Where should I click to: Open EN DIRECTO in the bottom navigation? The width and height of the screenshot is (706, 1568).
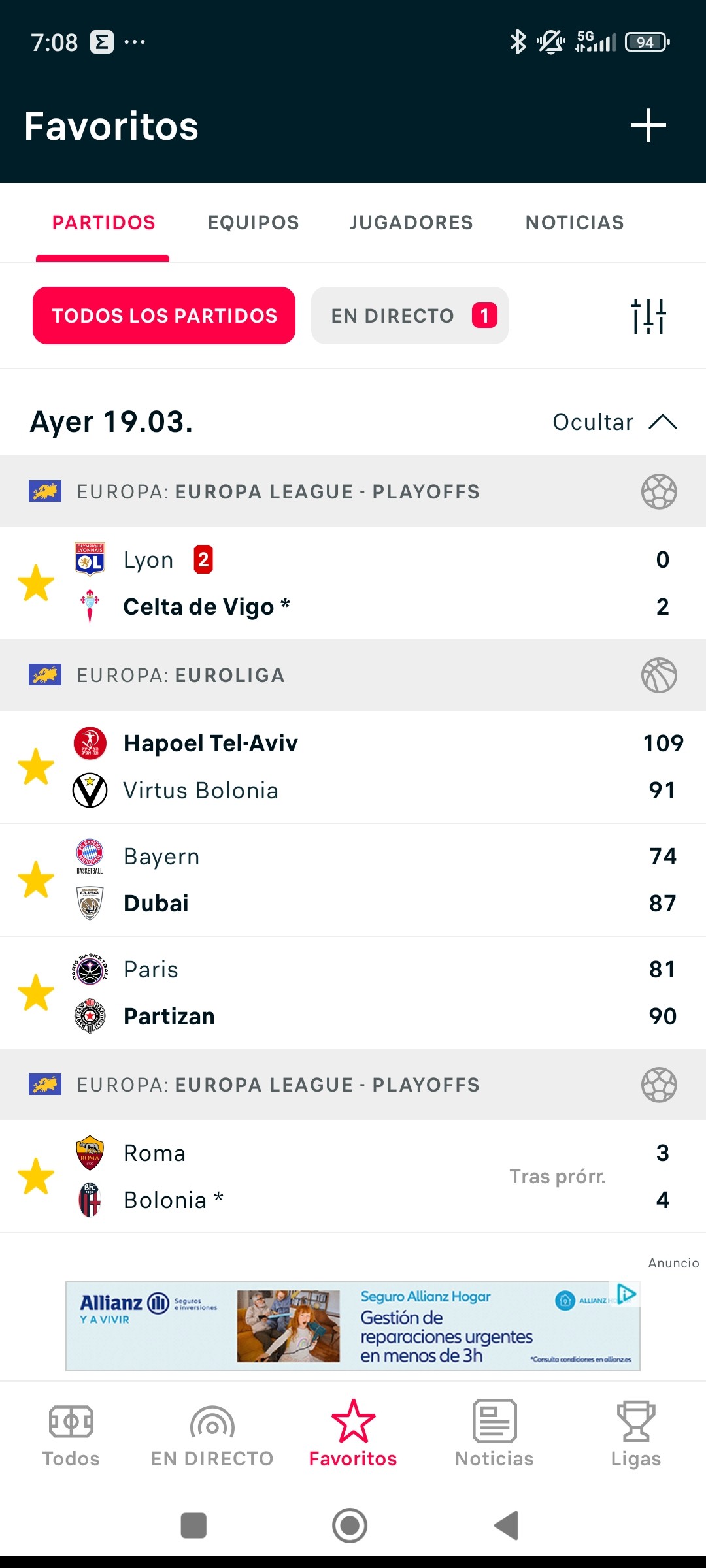212,1435
